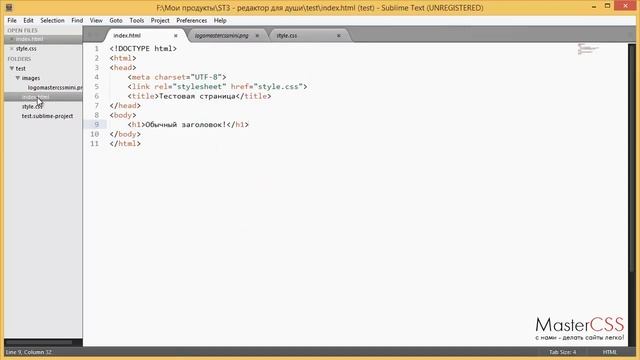
Task: Click line number 11 in gutter
Action: coord(95,144)
